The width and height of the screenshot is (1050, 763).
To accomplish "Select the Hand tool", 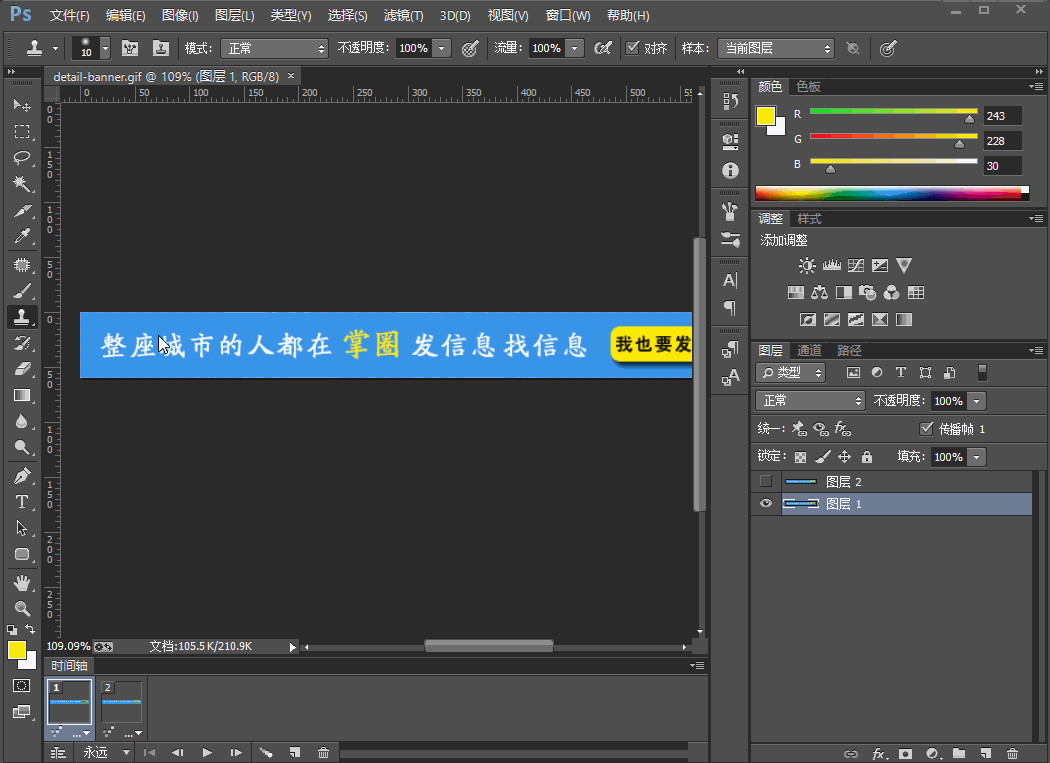I will tap(22, 583).
